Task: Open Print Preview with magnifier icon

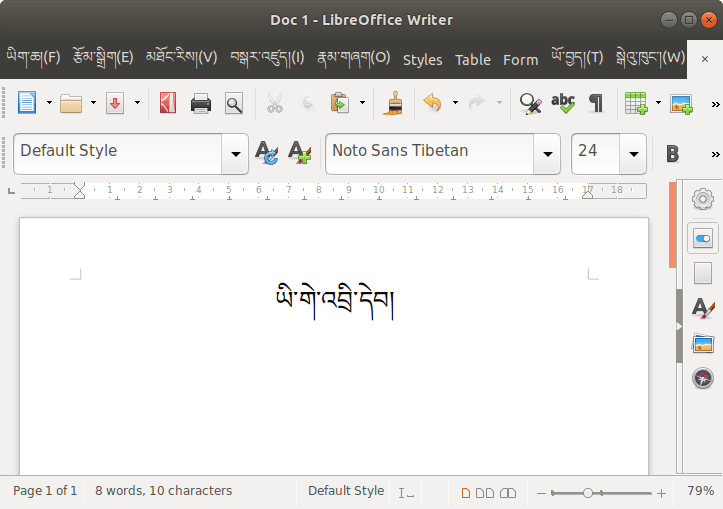Action: point(233,103)
